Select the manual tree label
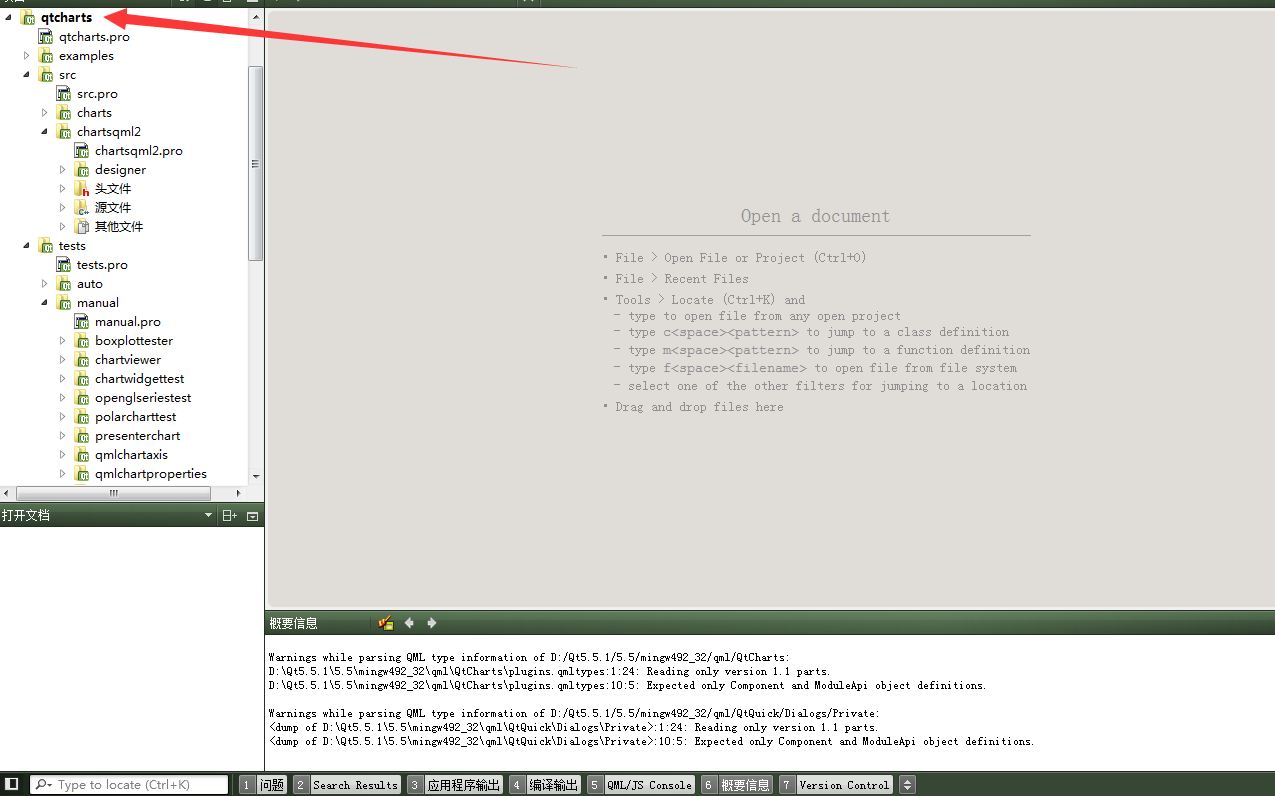Image resolution: width=1275 pixels, height=796 pixels. point(98,303)
